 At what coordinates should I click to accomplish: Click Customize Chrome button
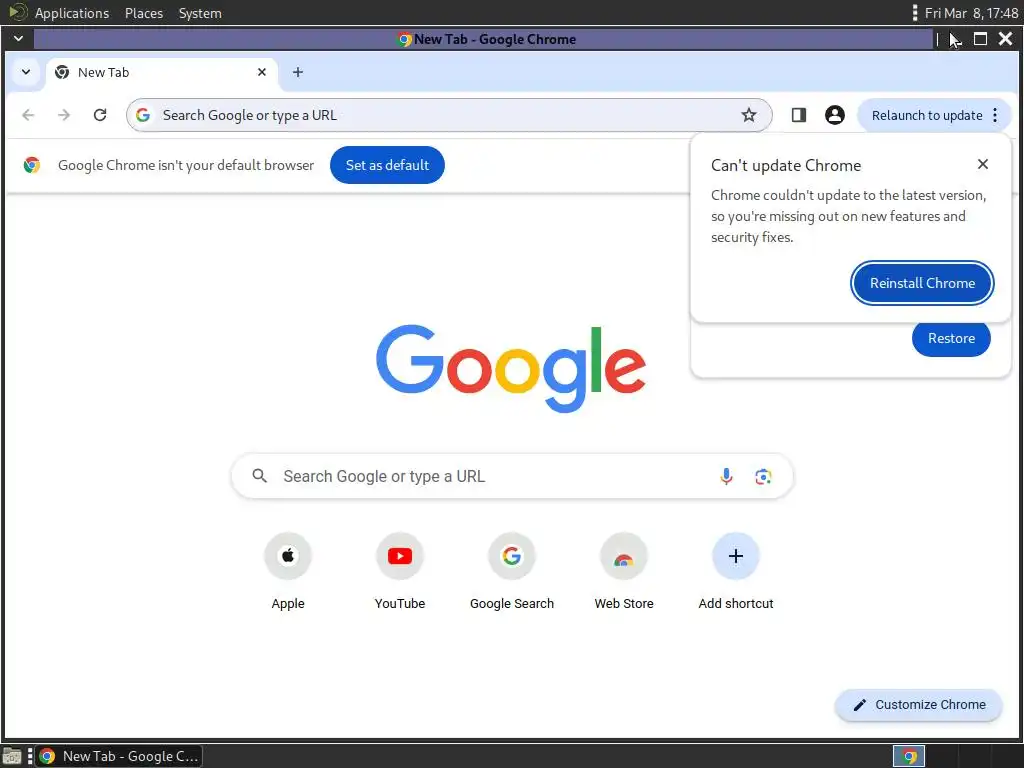tap(918, 705)
